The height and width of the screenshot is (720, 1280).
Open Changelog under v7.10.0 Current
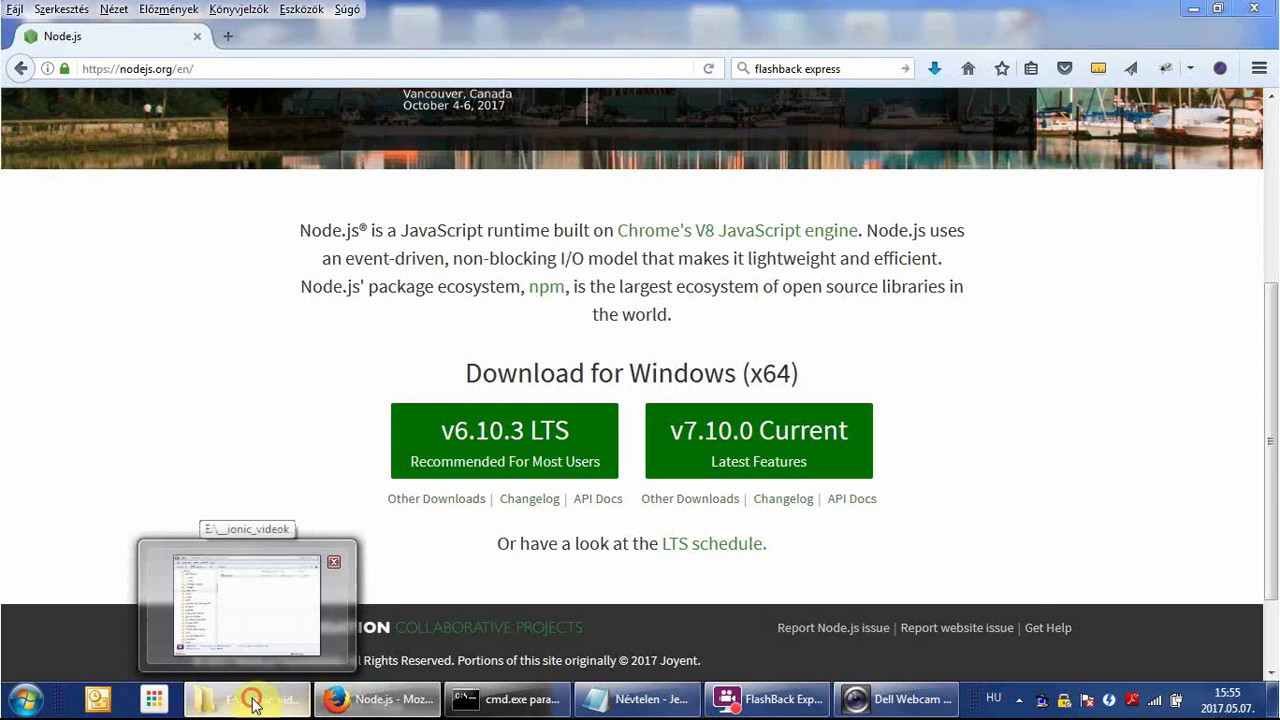click(x=783, y=499)
